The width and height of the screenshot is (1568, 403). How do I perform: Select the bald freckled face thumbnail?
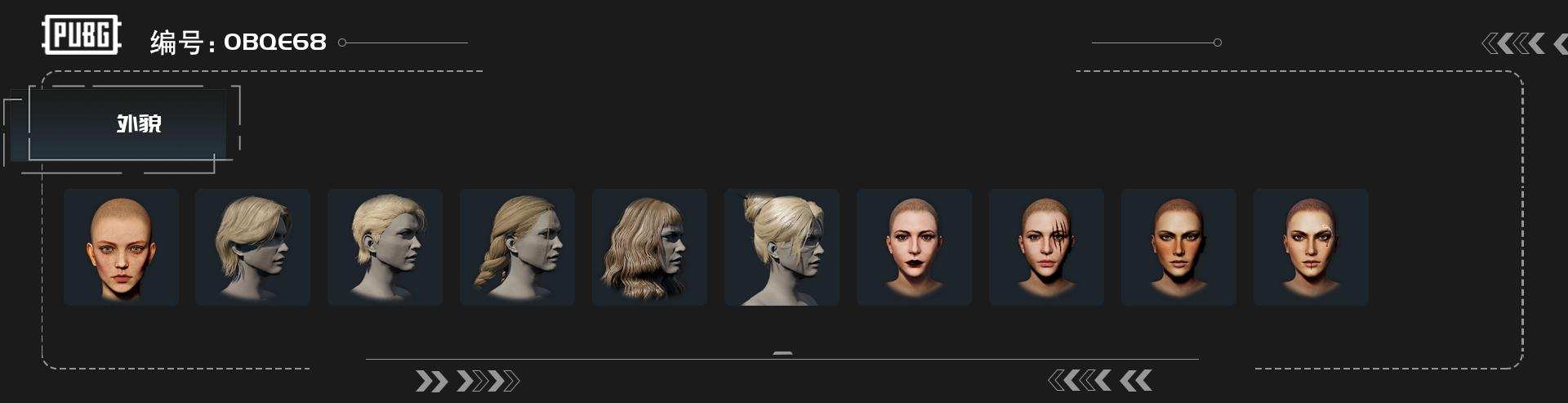pos(121,247)
